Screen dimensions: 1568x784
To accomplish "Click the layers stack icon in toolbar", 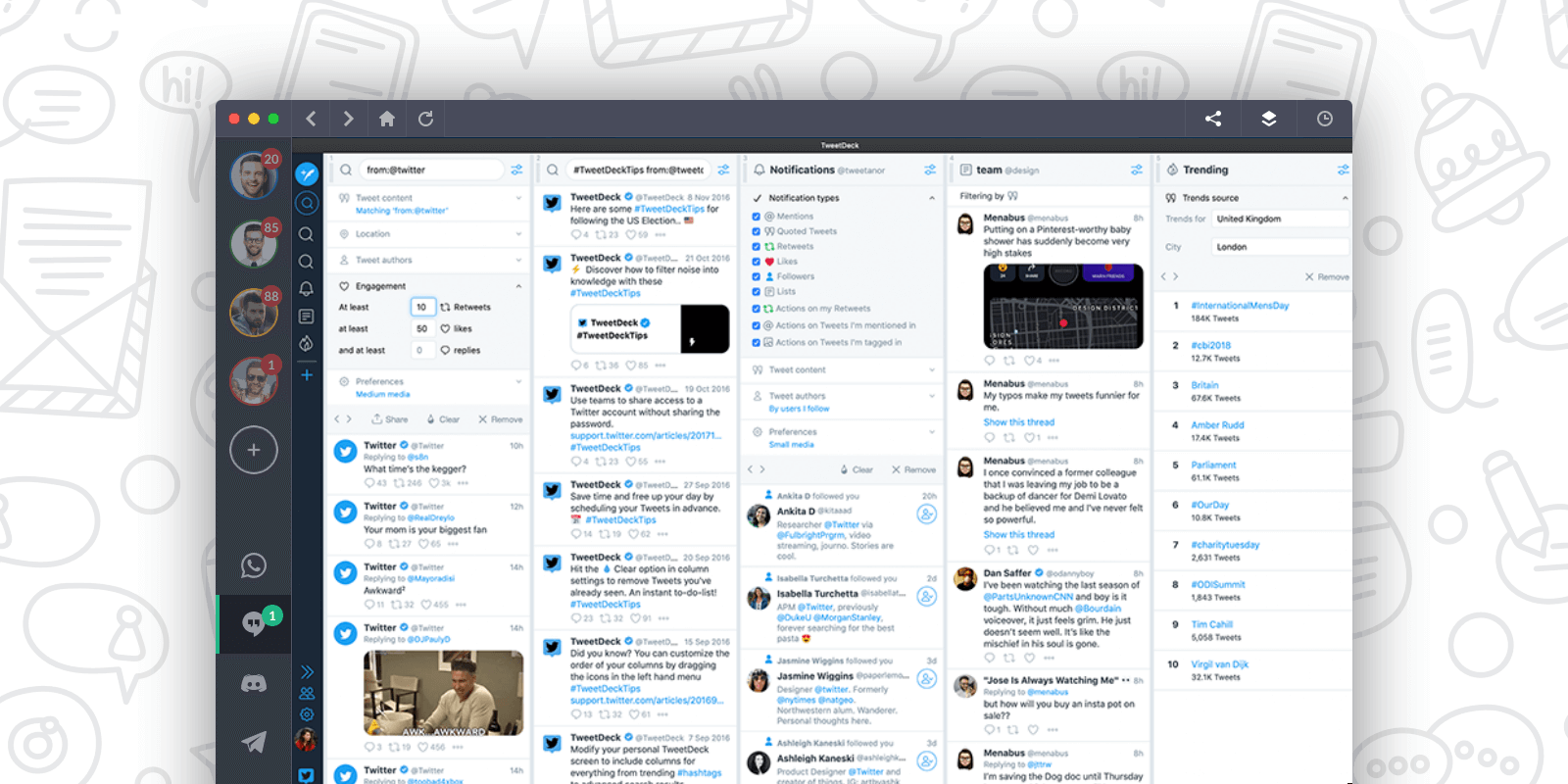I will pyautogui.click(x=1268, y=119).
